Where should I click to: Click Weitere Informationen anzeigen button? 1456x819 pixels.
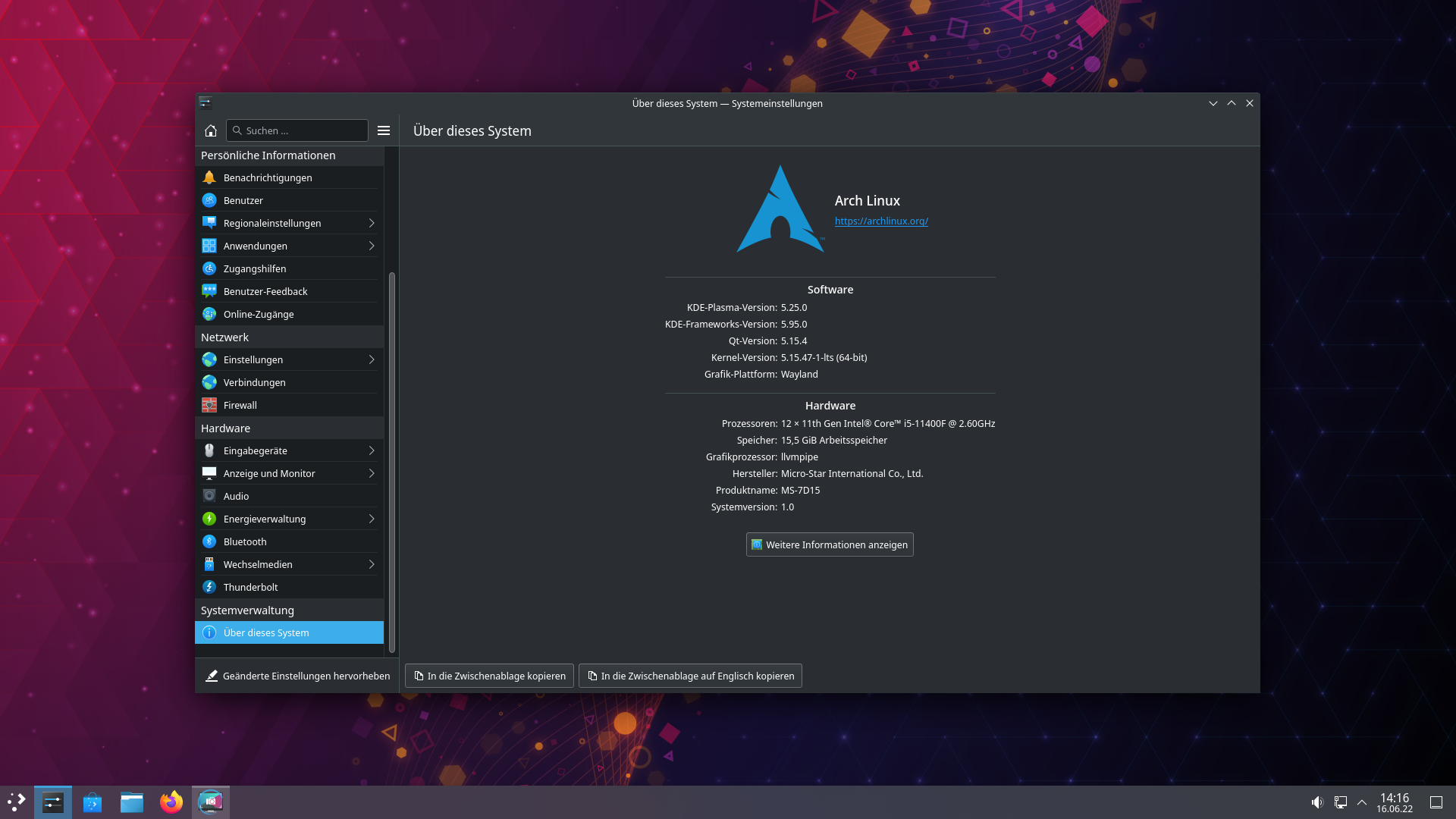click(830, 544)
